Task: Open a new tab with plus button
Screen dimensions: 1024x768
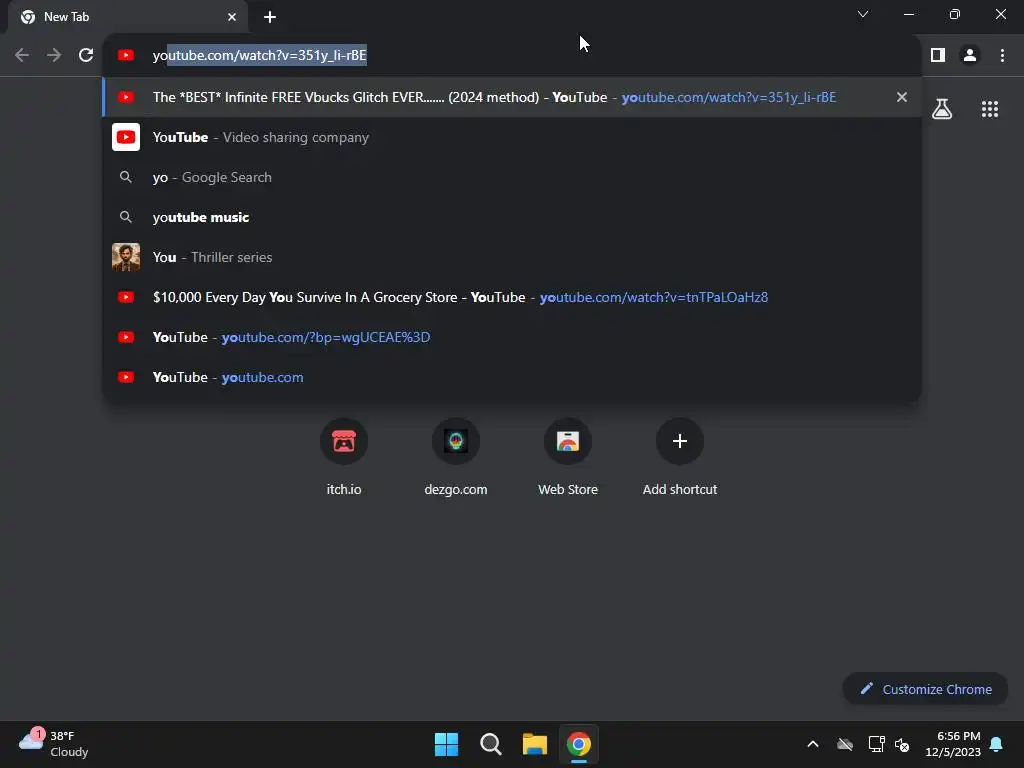Action: (270, 17)
